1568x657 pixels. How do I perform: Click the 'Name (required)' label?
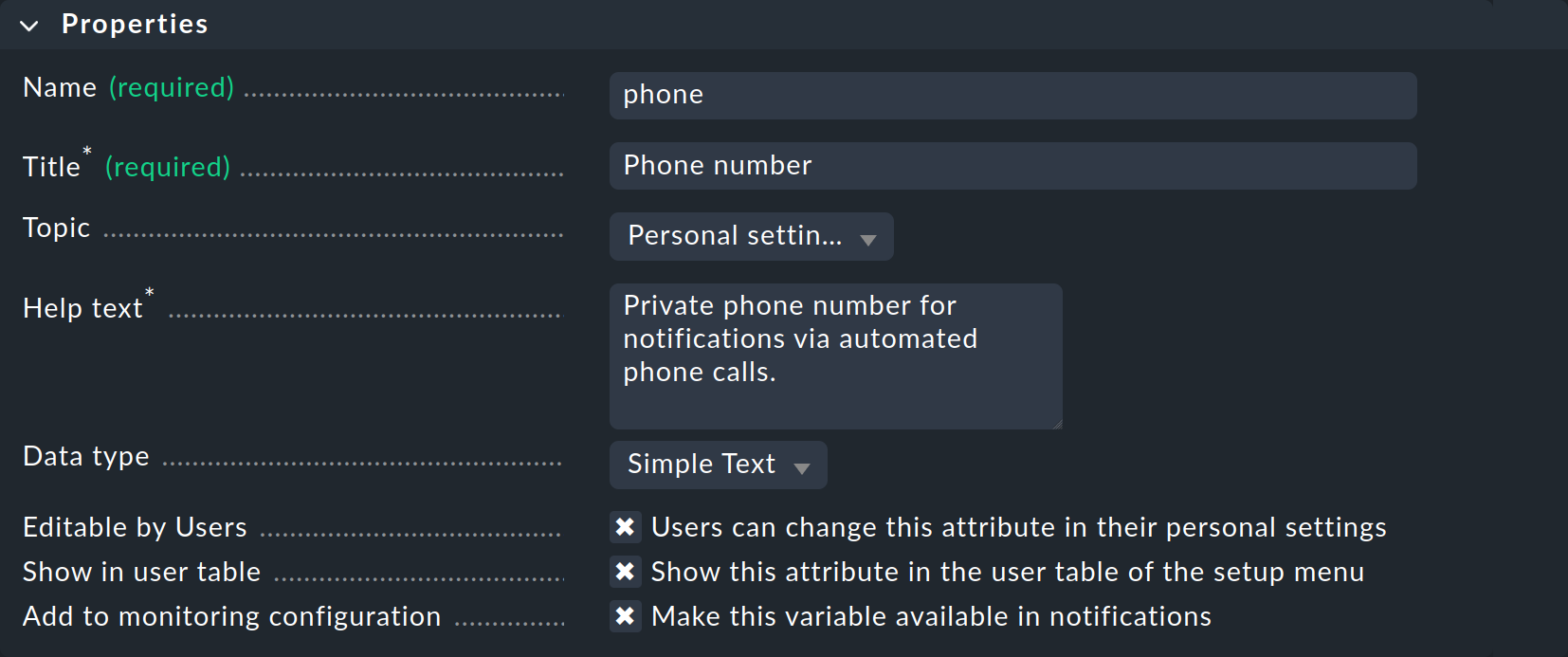128,86
